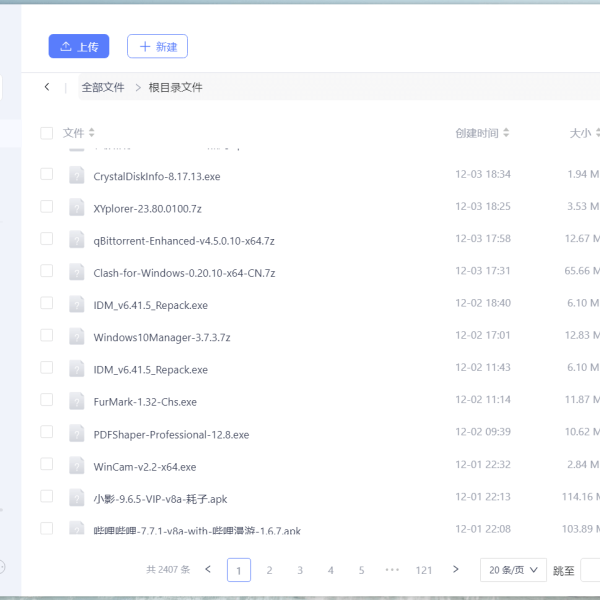Check the WinCam-v2.2-x64.exe checkbox

coord(47,464)
